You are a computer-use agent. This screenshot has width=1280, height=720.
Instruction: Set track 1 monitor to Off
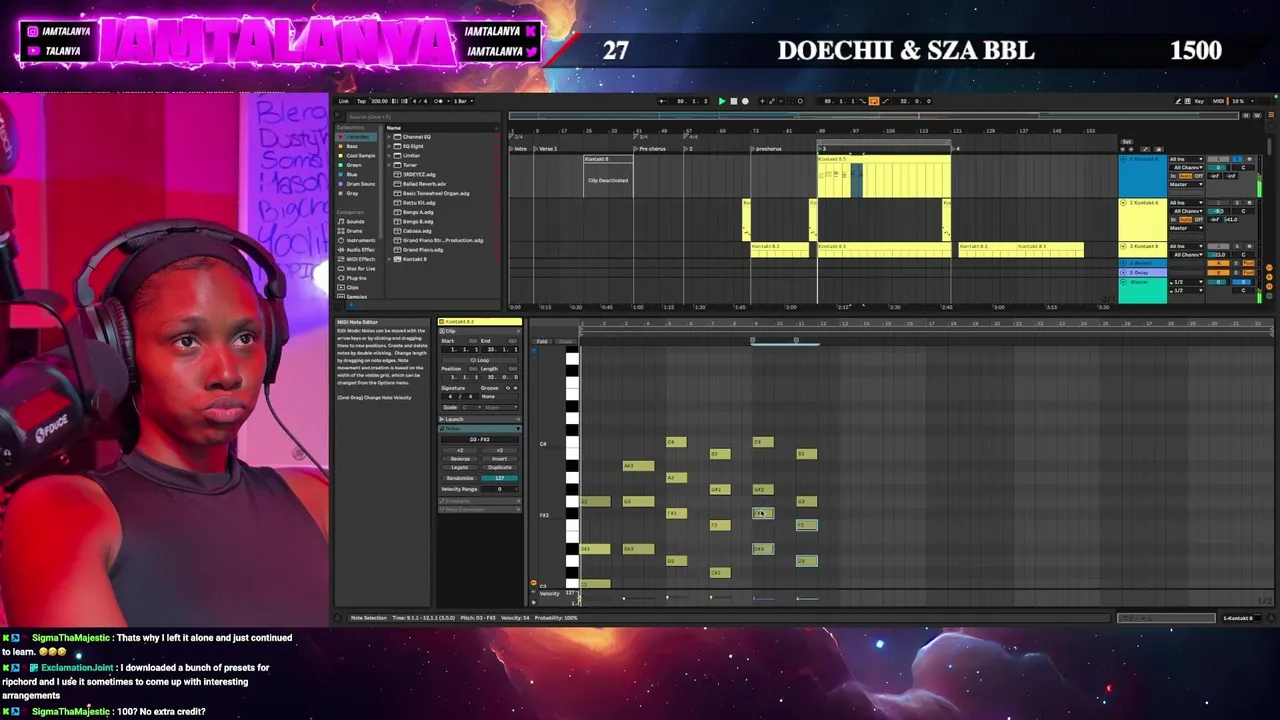1199,176
